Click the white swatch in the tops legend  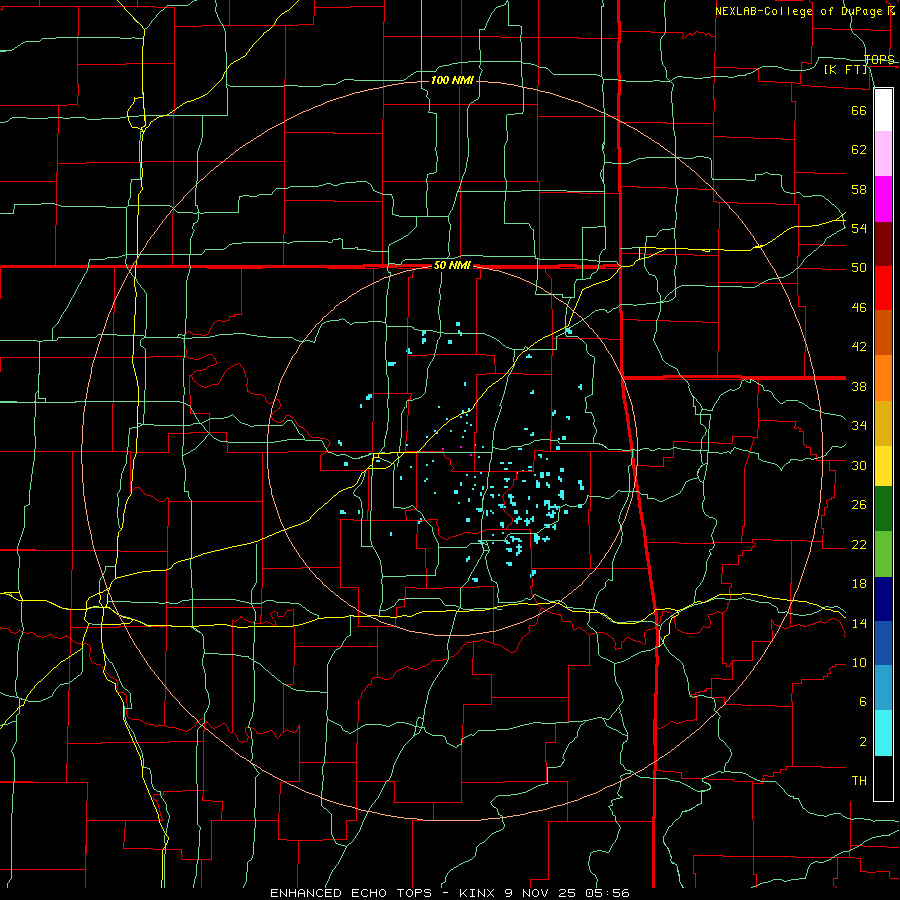tap(883, 110)
